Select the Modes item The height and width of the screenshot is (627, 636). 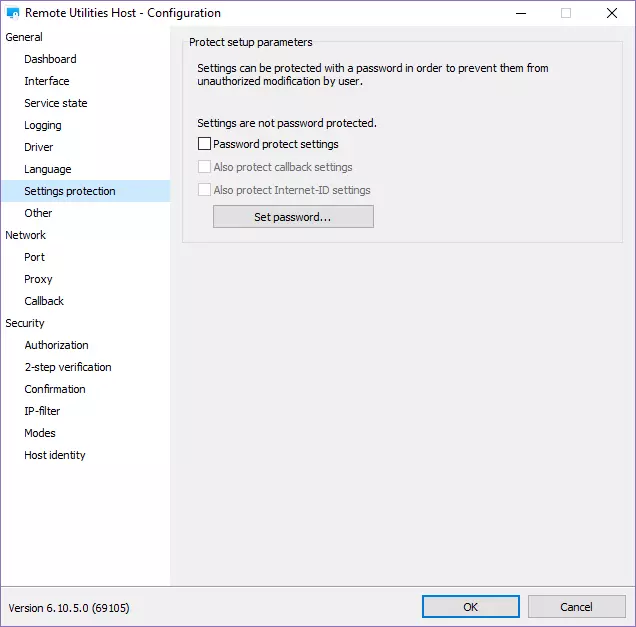tap(40, 433)
